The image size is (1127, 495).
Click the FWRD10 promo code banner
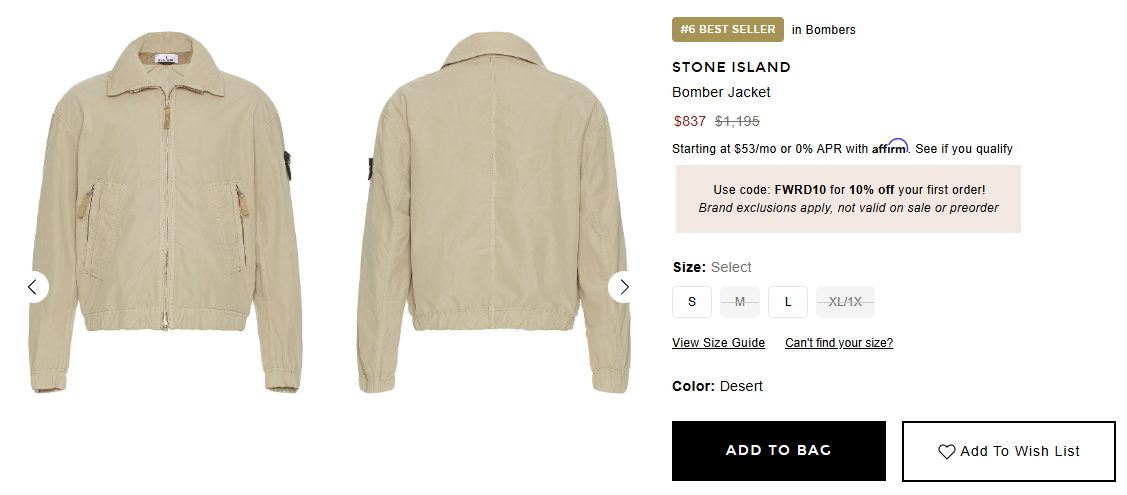coord(848,199)
